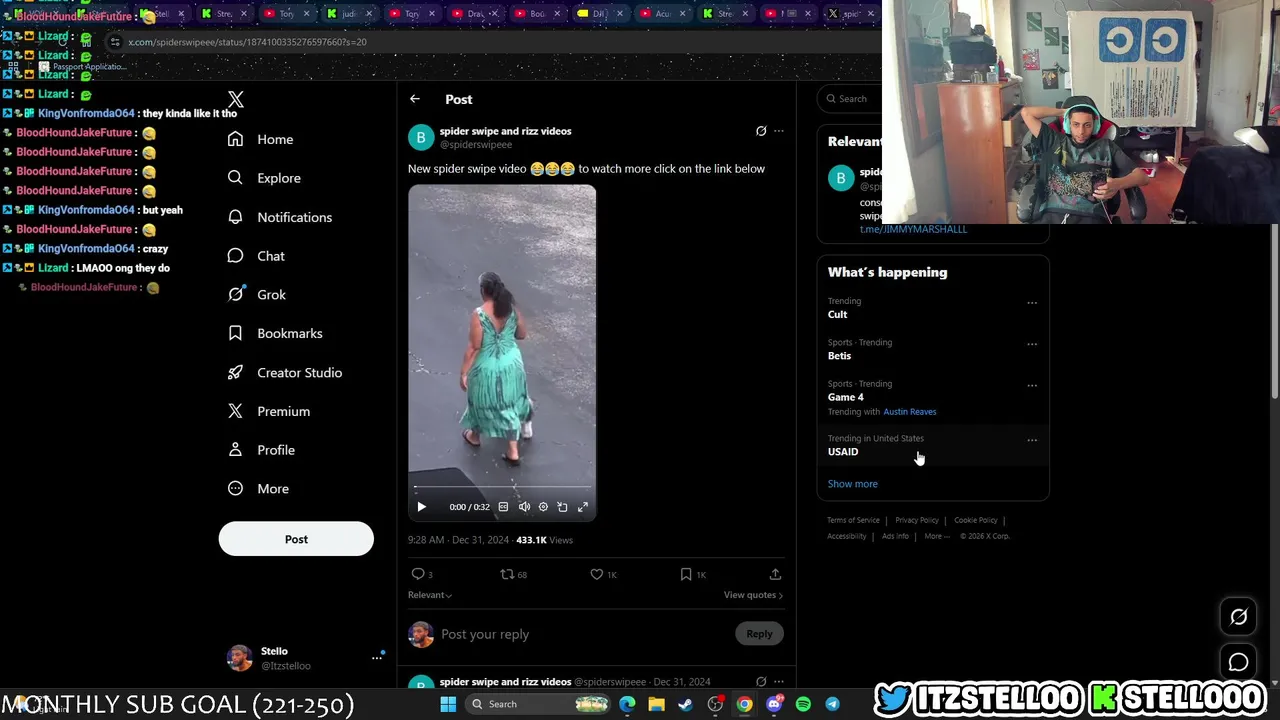This screenshot has width=1280, height=720.
Task: Open more options for Game 4 trend
Action: (1032, 385)
